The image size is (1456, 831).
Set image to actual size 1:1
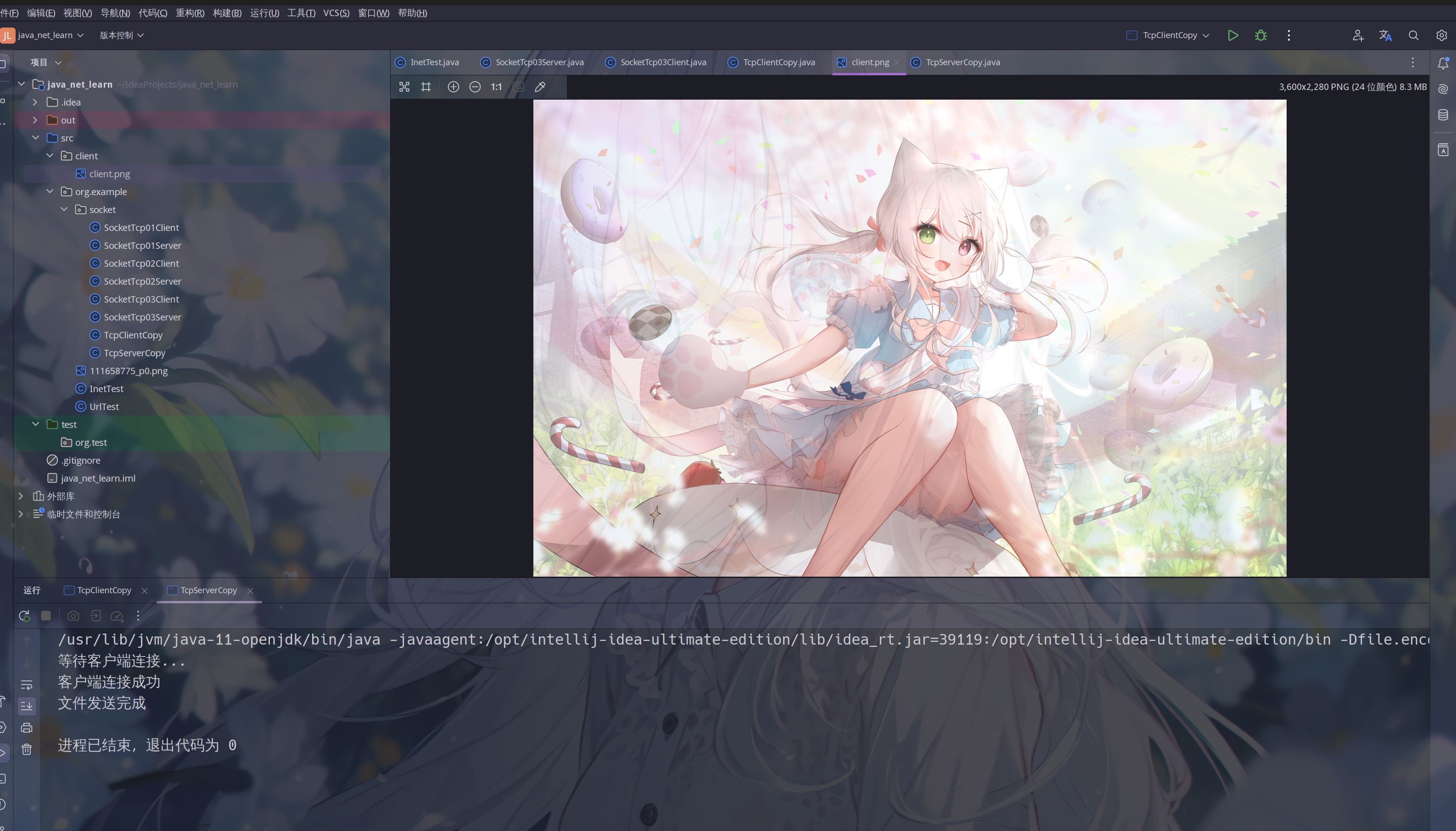[x=496, y=87]
